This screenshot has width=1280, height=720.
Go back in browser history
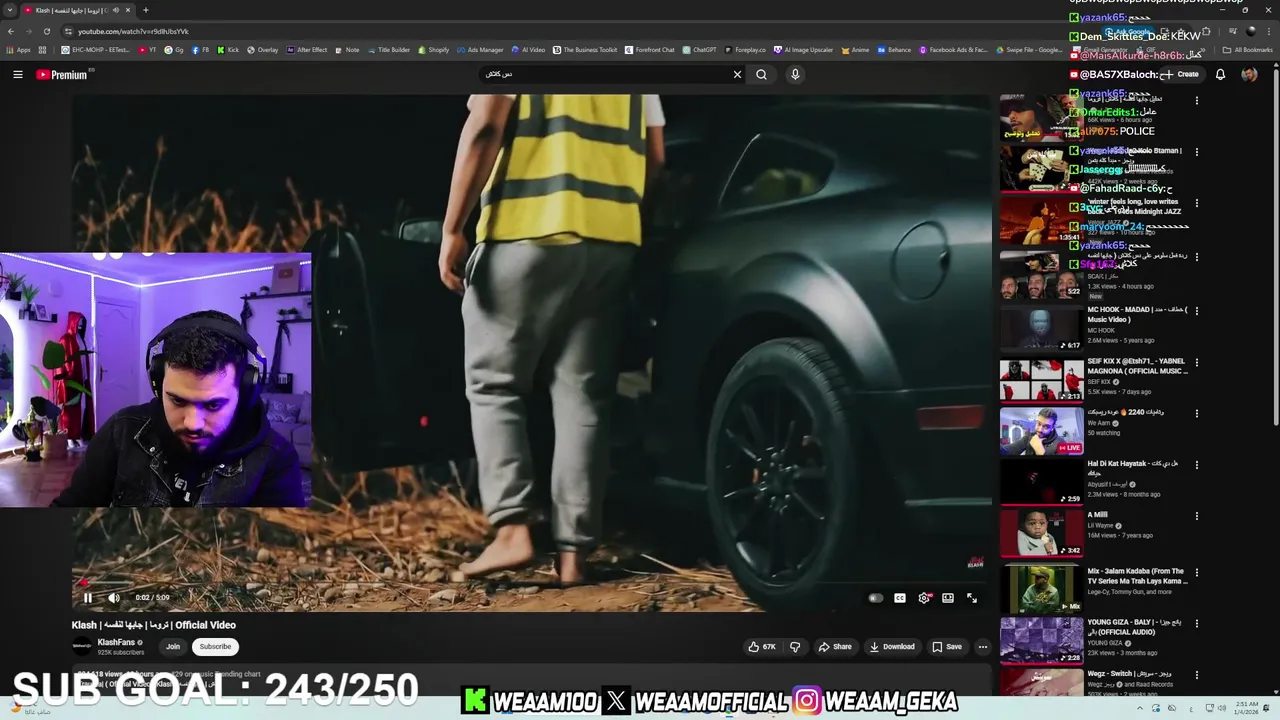click(11, 31)
